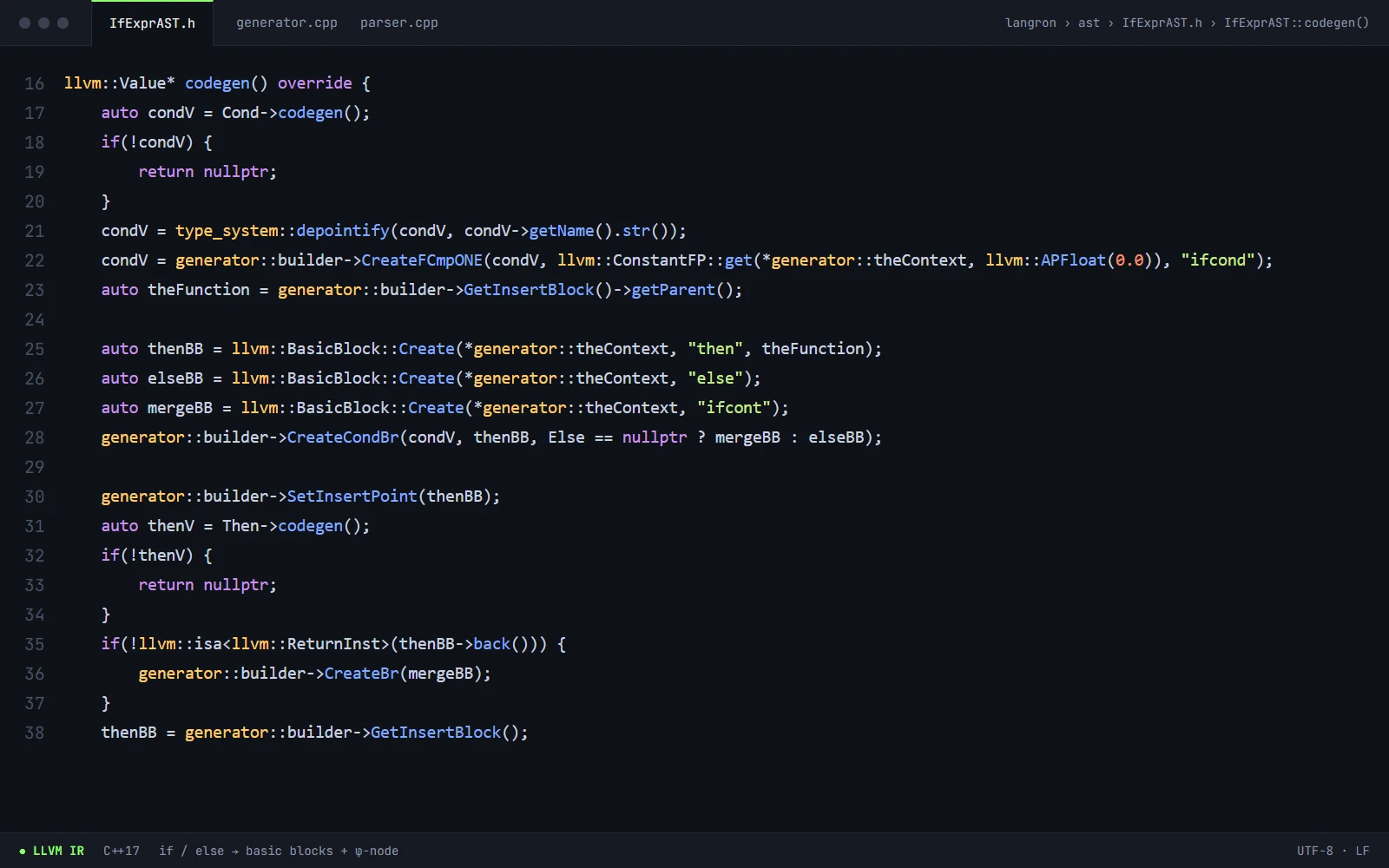Viewport: 1389px width, 868px height.
Task: Click UTF-8 · LF encoding status entry
Action: pyautogui.click(x=1333, y=851)
